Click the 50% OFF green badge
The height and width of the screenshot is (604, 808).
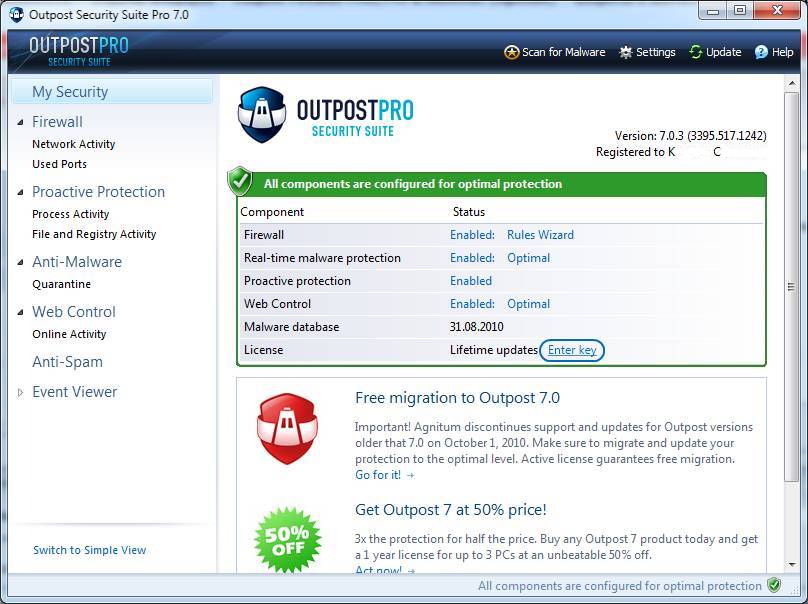[288, 540]
